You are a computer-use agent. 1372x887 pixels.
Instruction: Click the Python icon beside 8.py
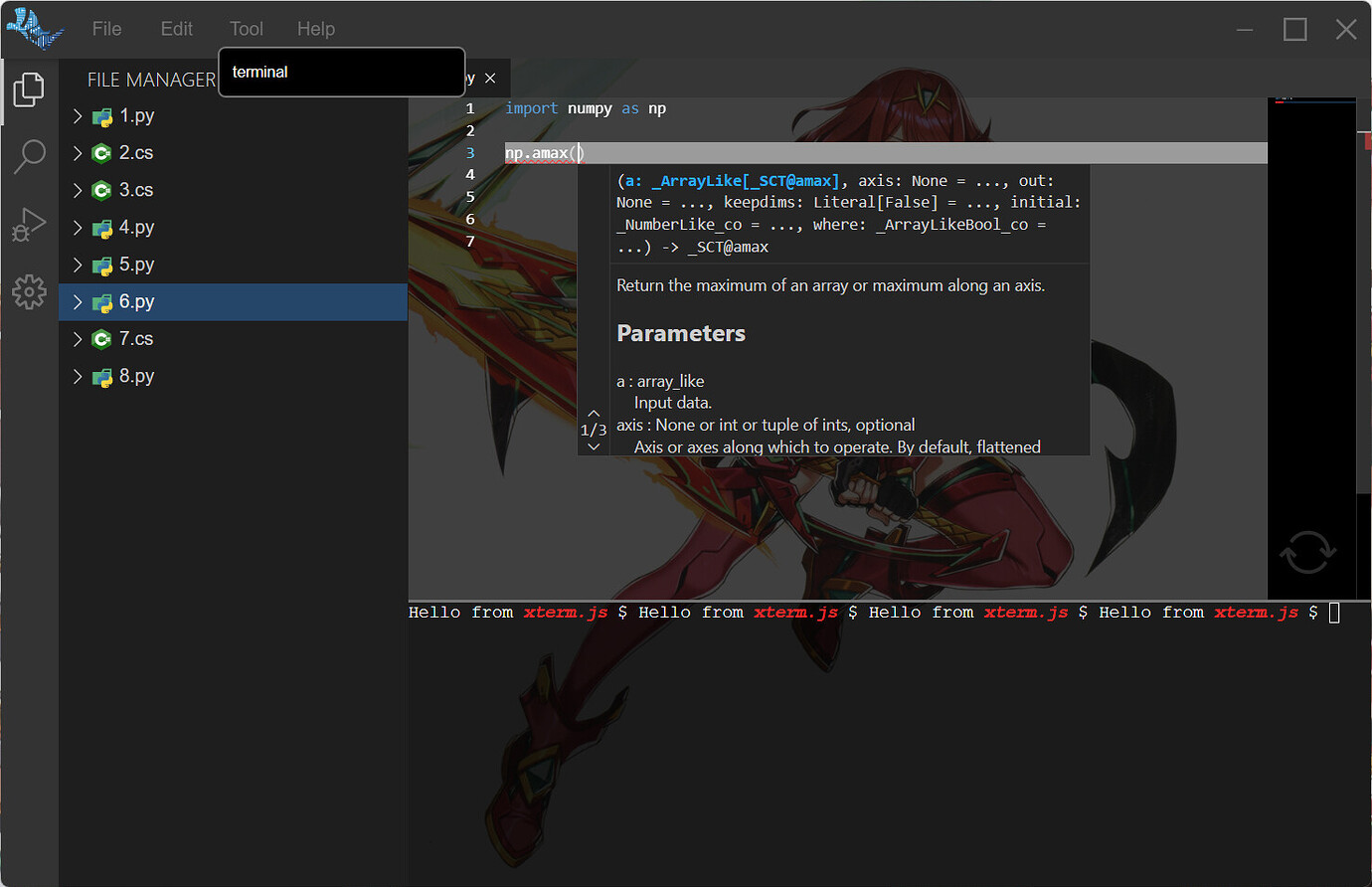(102, 376)
